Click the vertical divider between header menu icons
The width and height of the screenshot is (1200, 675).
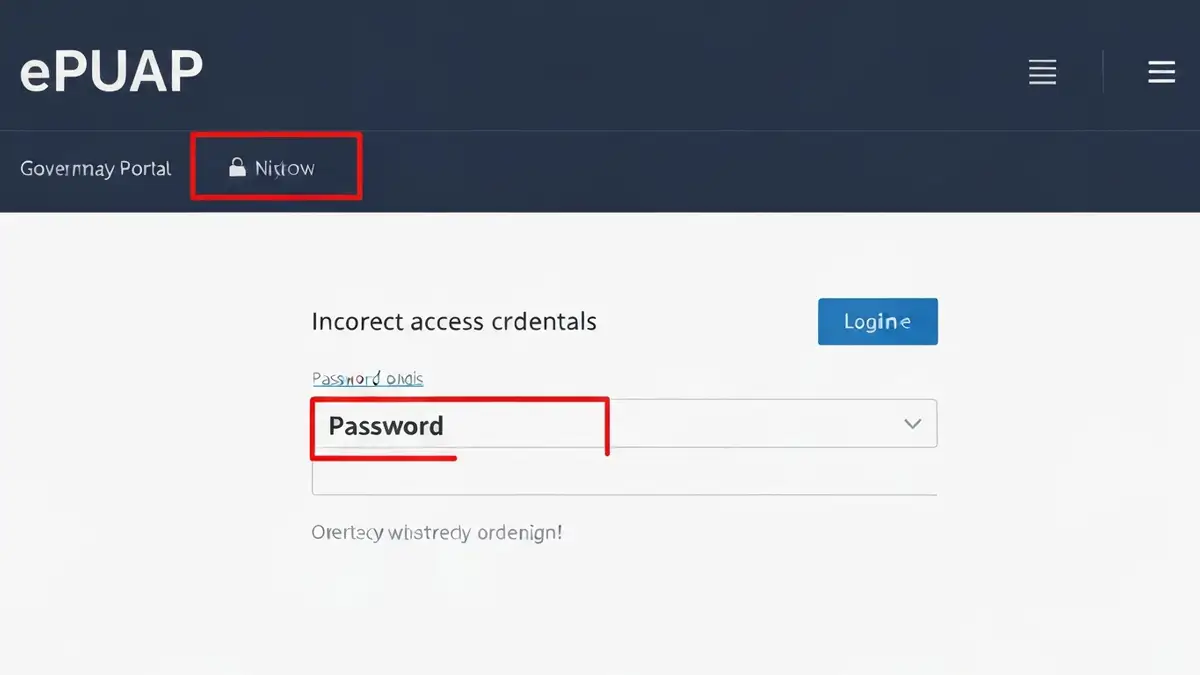point(1103,71)
